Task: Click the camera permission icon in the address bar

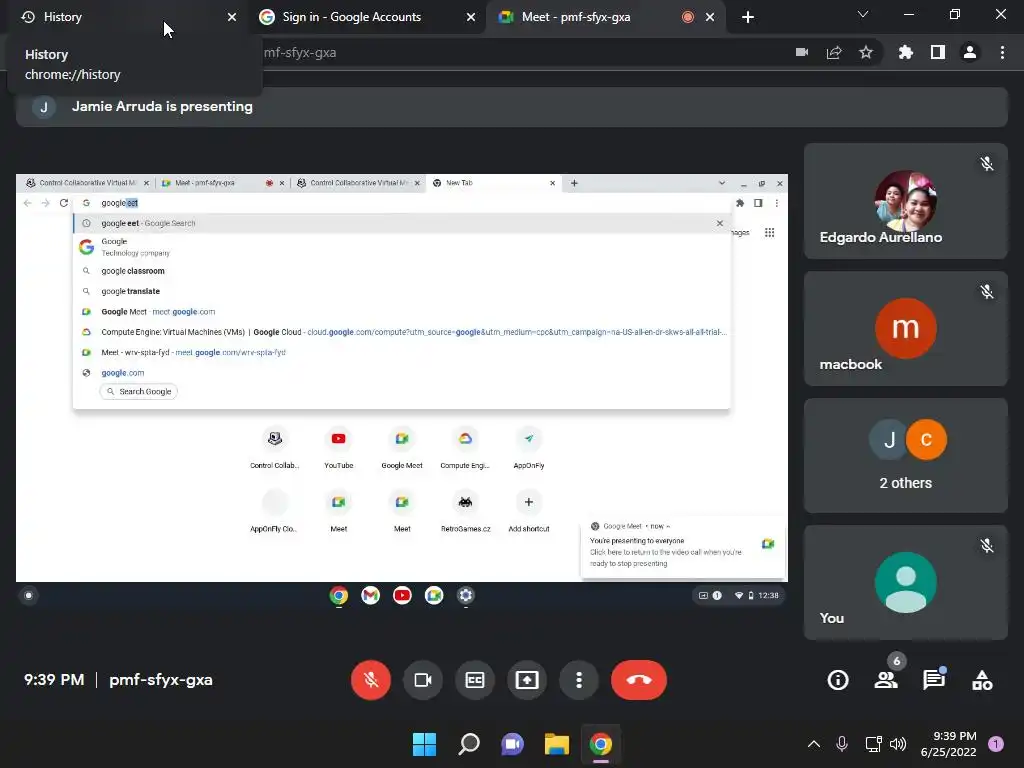Action: coord(802,52)
